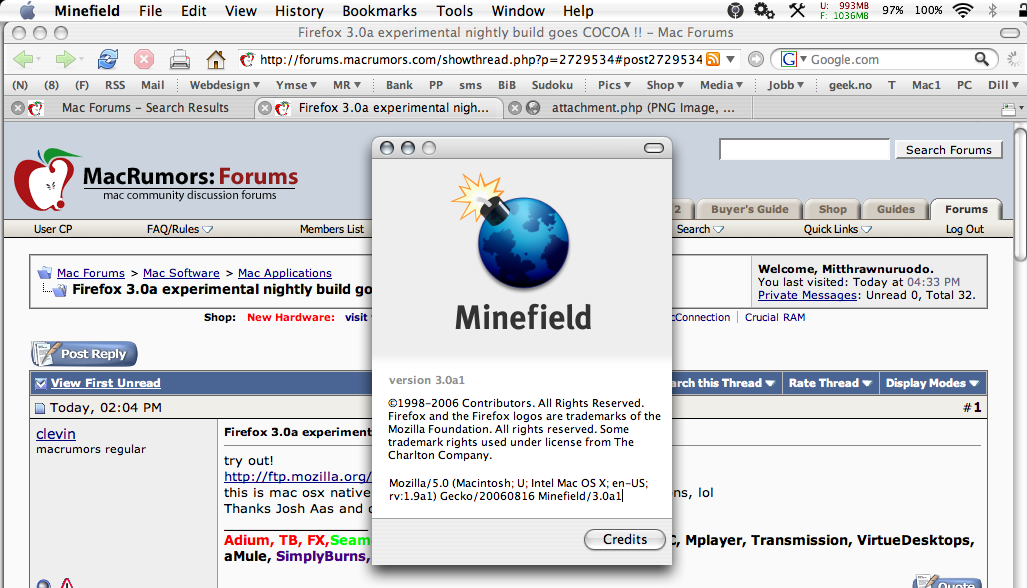The height and width of the screenshot is (588, 1027).
Task: Click the Apple menu icon
Action: click(x=28, y=10)
